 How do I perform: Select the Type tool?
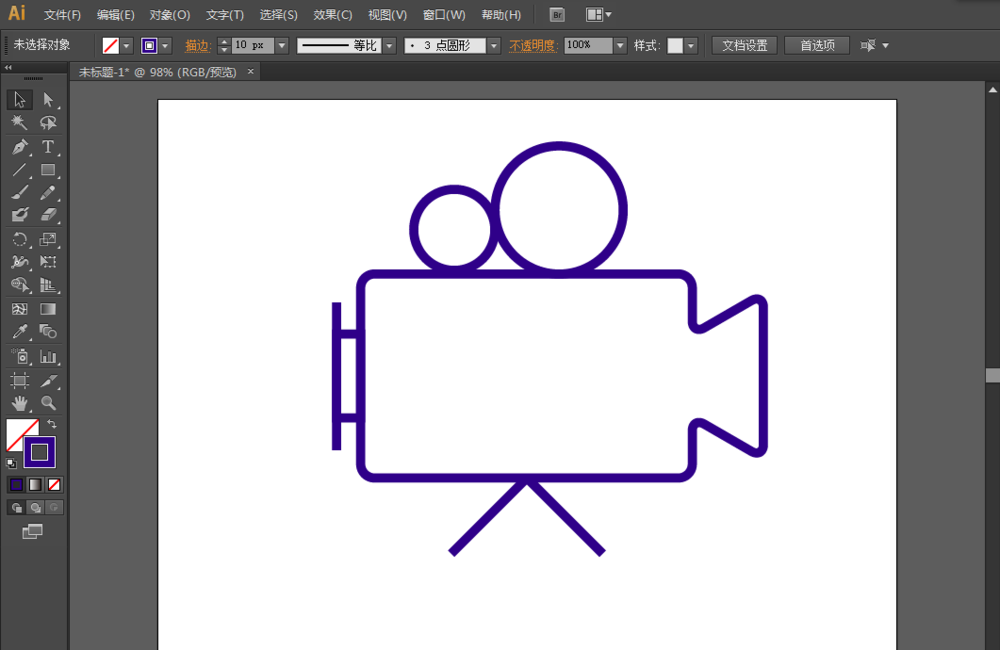(x=48, y=147)
